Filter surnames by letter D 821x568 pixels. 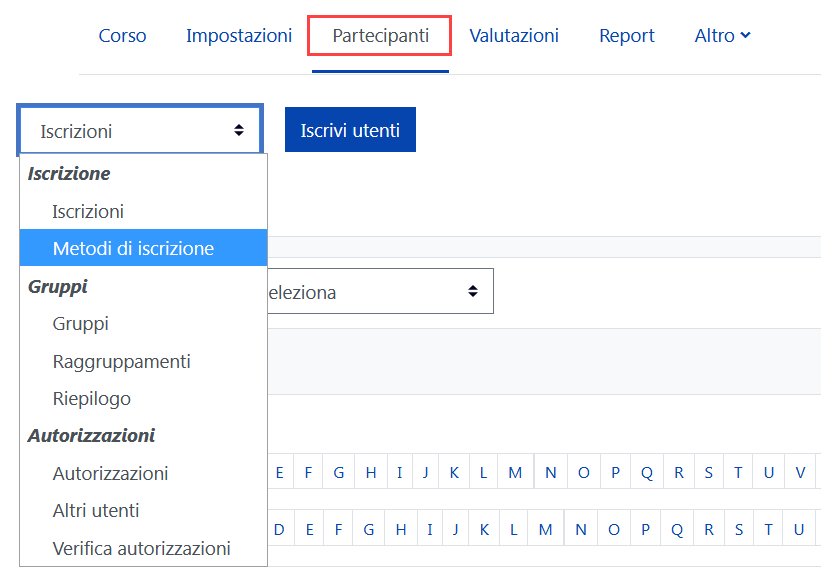click(x=279, y=529)
